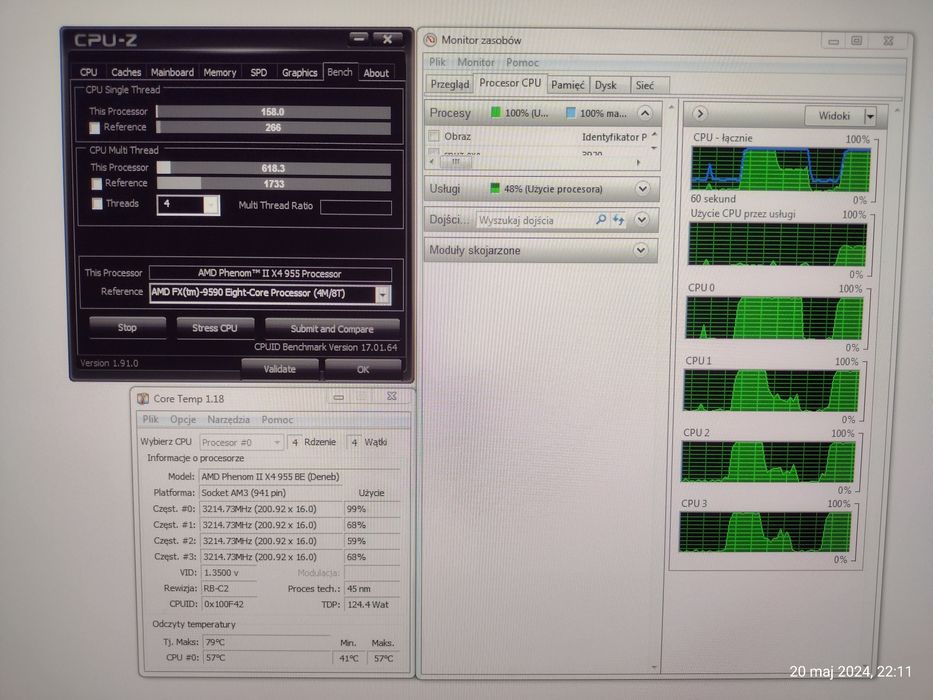Enable the Threads checkbox
933x700 pixels.
pyautogui.click(x=97, y=204)
